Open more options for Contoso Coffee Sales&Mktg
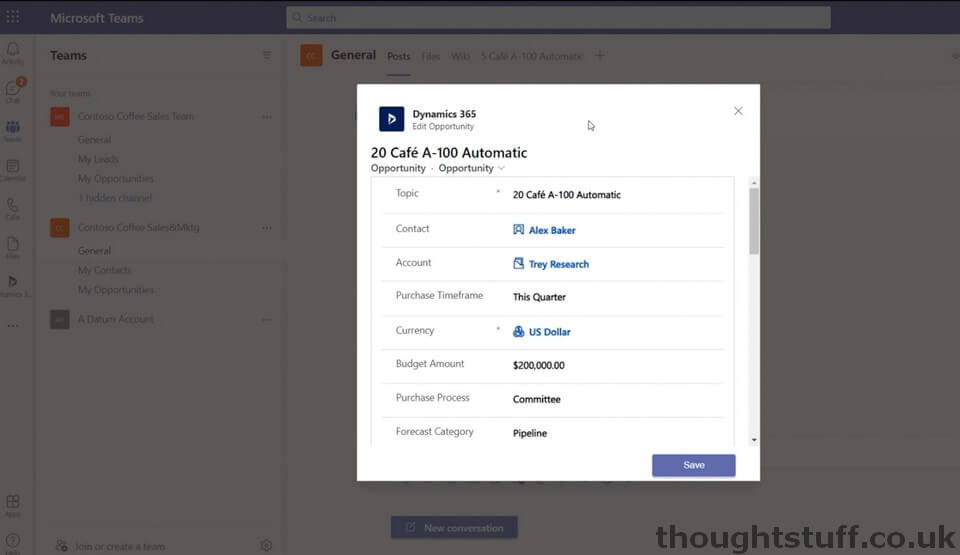 (267, 227)
